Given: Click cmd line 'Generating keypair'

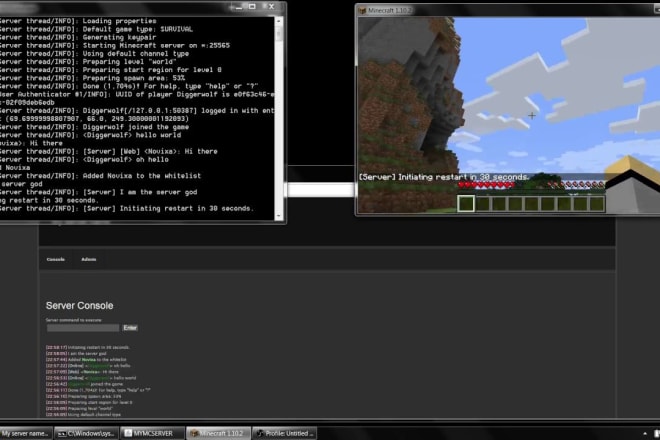Looking at the screenshot, I should click(119, 37).
